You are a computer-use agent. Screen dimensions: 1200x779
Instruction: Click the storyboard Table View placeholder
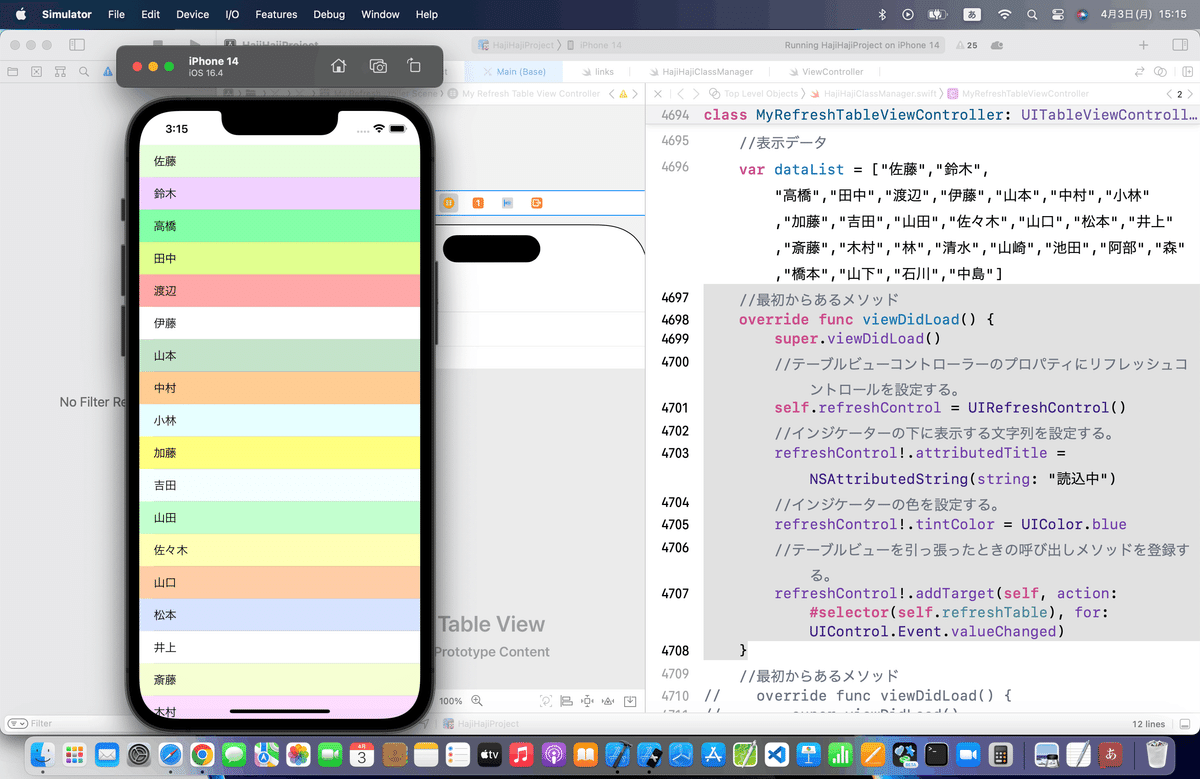491,624
